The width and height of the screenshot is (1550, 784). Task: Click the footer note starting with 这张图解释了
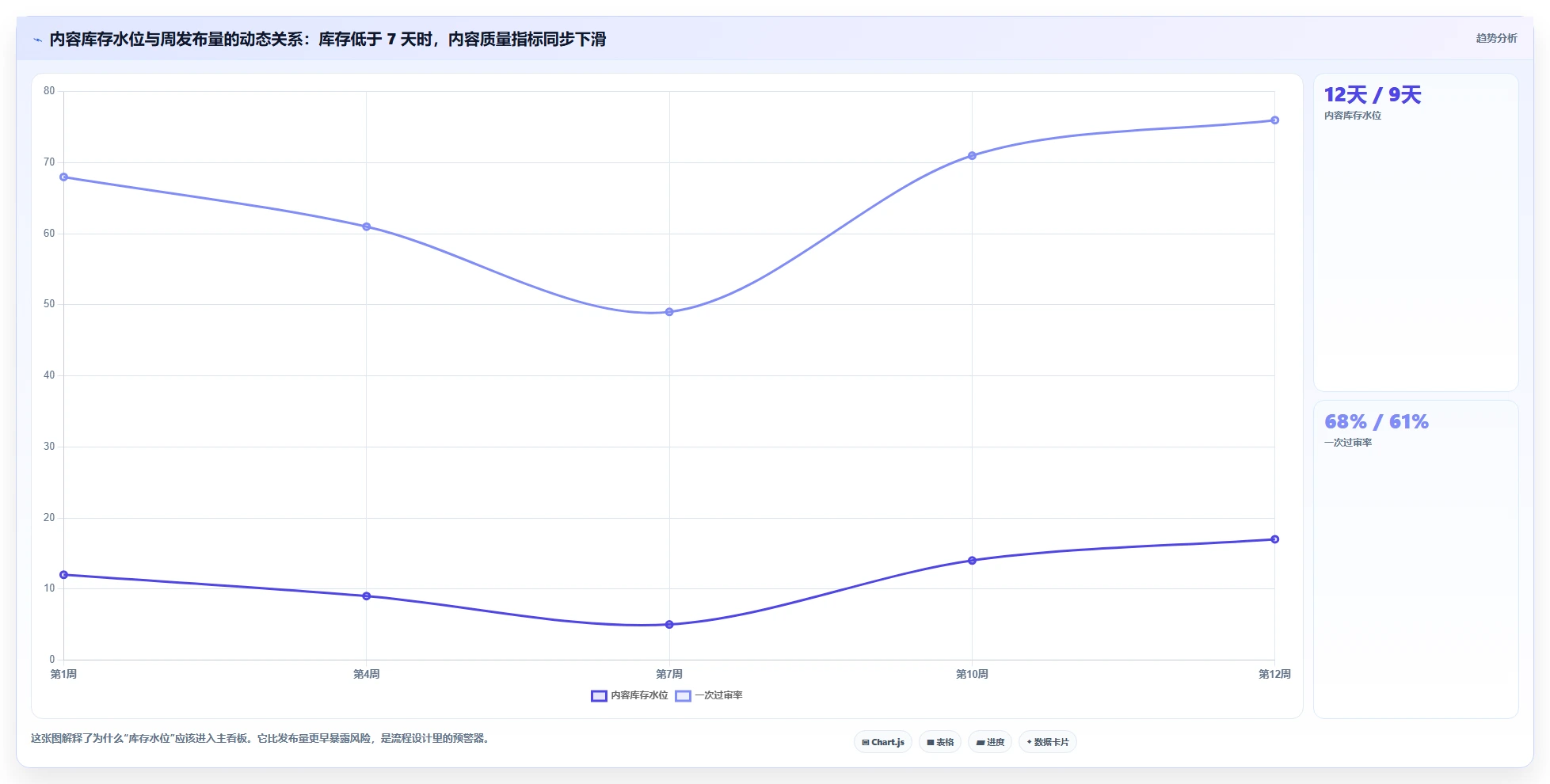click(261, 738)
